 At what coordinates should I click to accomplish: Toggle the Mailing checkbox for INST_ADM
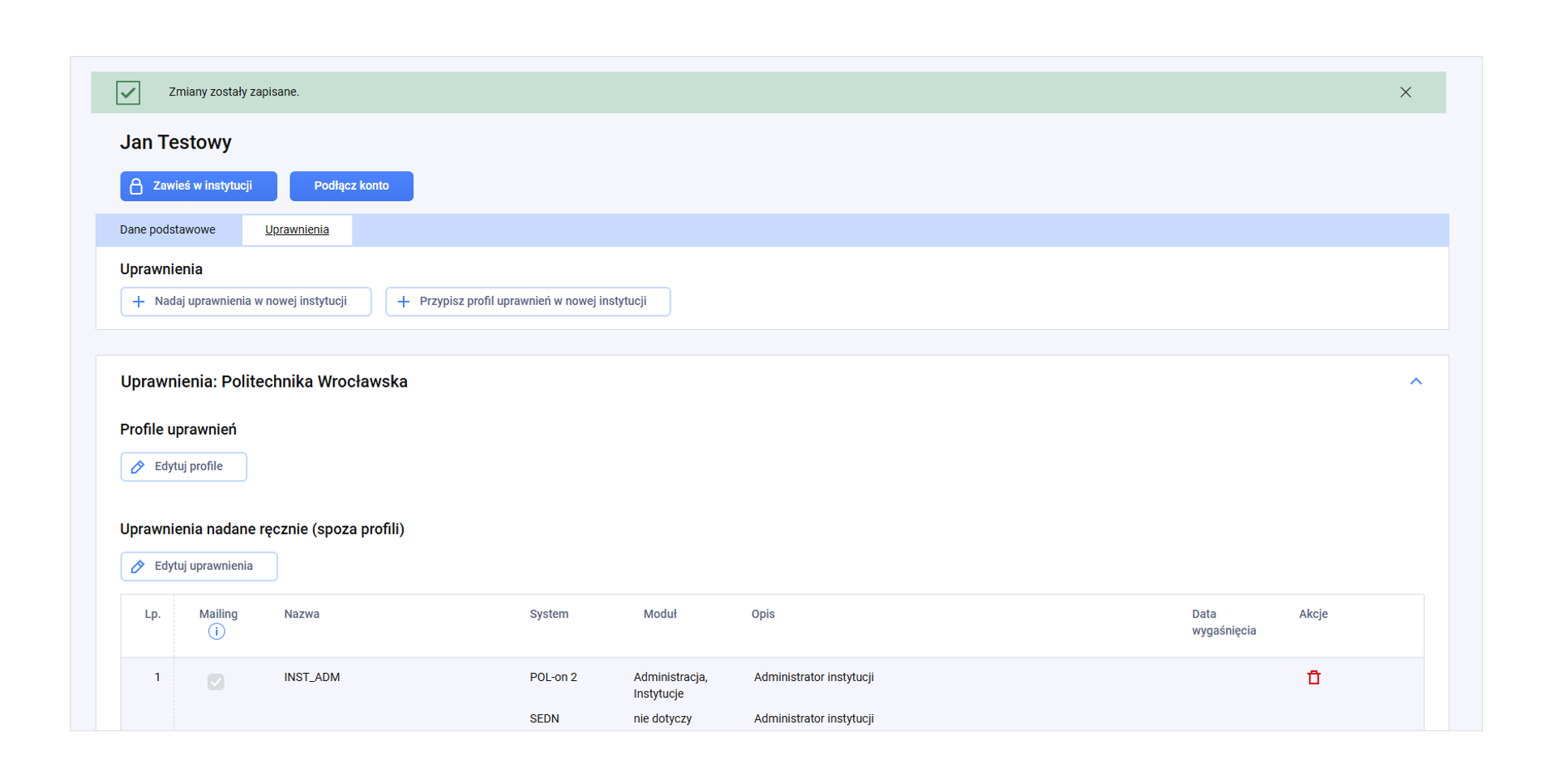coord(216,682)
